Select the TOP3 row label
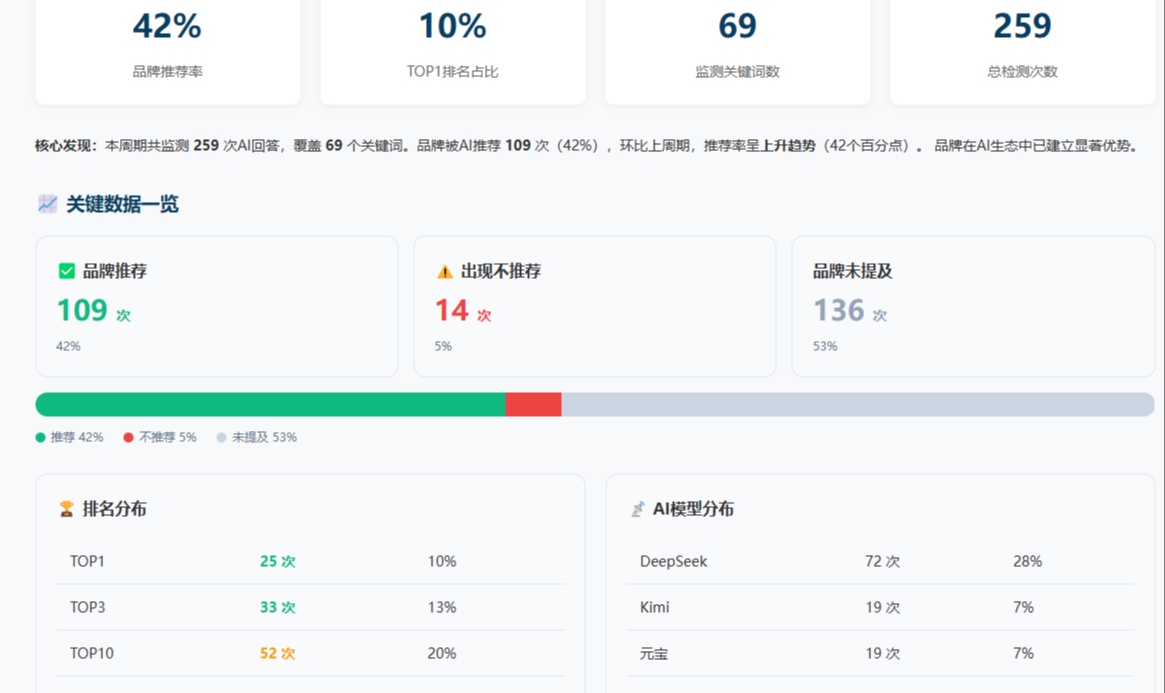The height and width of the screenshot is (693, 1165). point(88,608)
